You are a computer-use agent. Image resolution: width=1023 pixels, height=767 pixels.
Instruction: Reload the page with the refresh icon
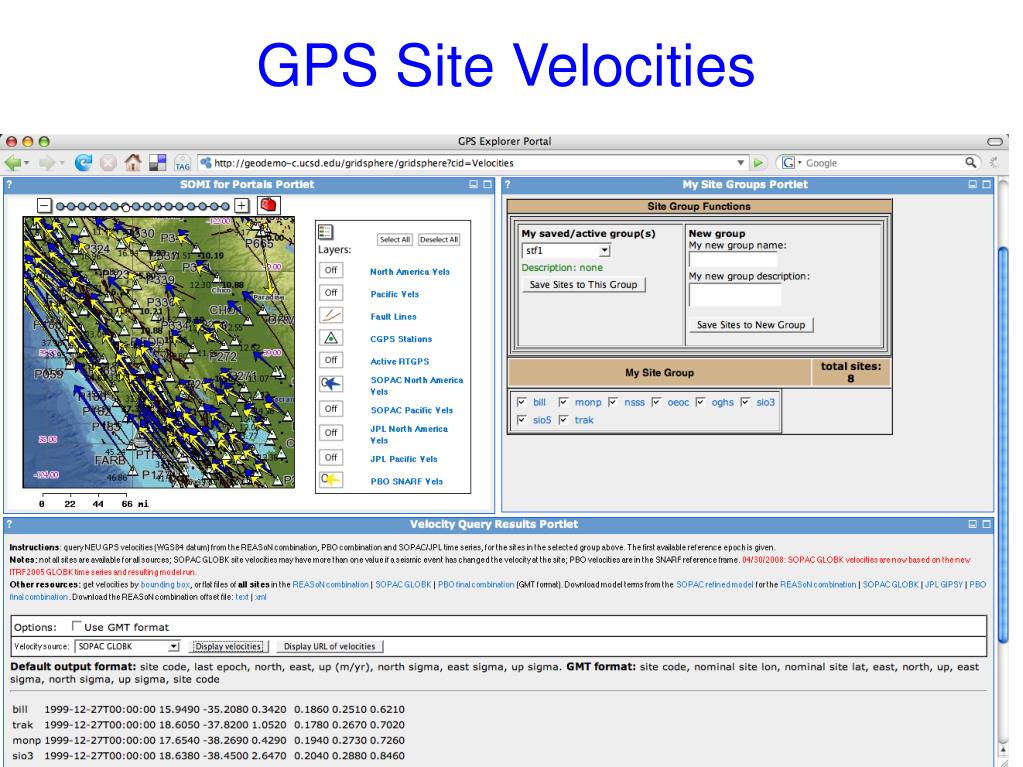tap(83, 162)
